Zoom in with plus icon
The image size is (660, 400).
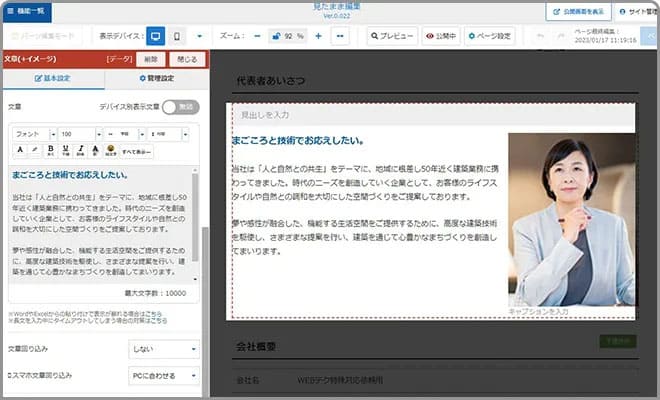click(x=319, y=36)
